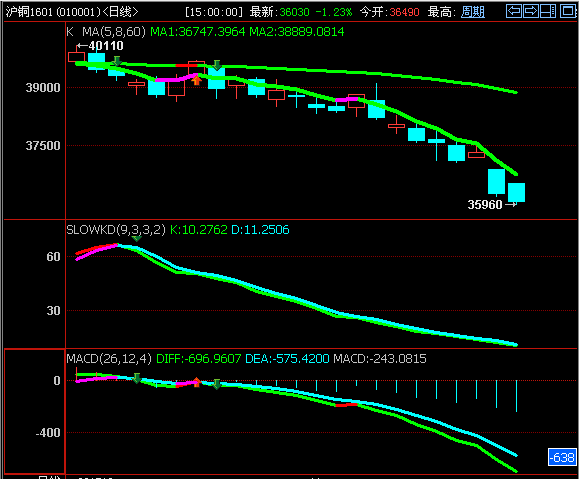
Task: Click the last cyan candlestick near 35960
Action: (516, 192)
